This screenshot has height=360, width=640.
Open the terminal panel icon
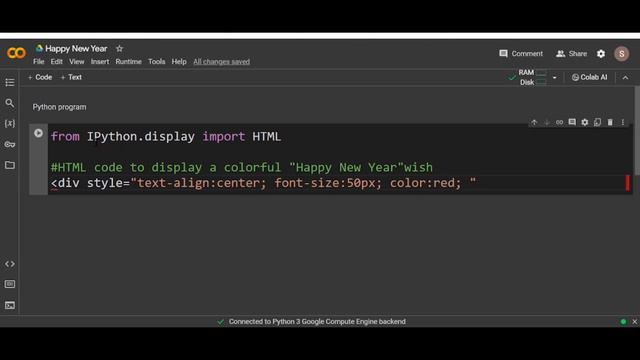click(x=10, y=305)
